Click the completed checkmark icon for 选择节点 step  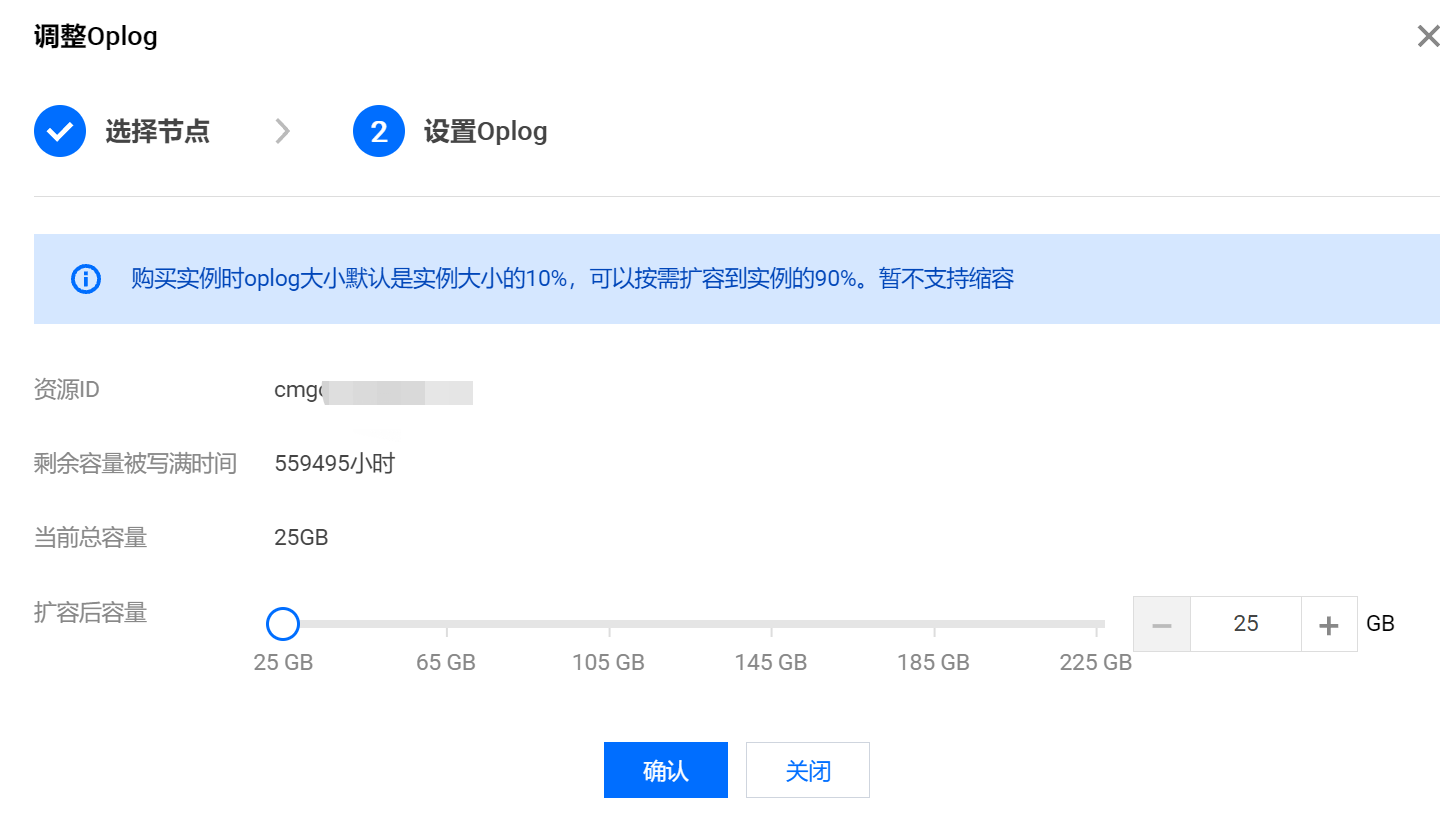tap(60, 131)
